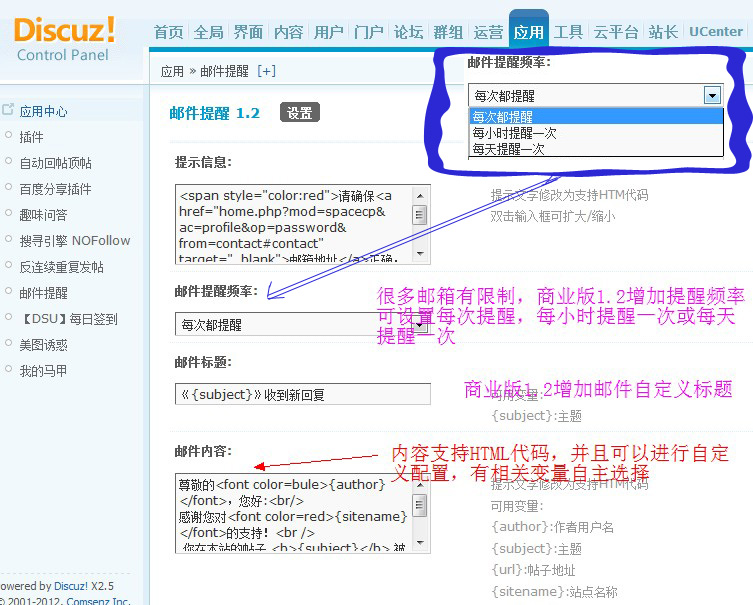
Task: Open the 用户 top menu
Action: pyautogui.click(x=328, y=32)
